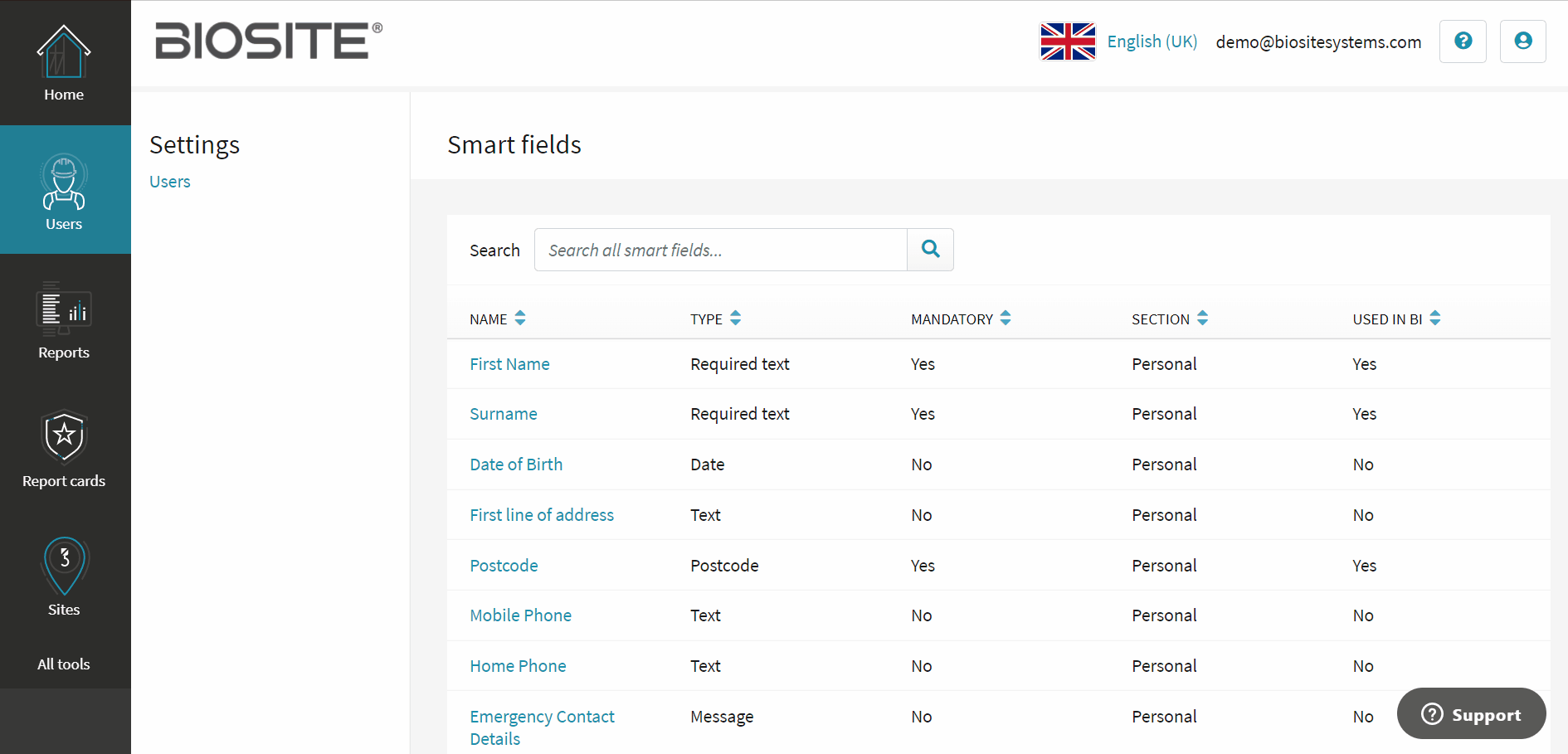Sort by Mandatory column arrows
The height and width of the screenshot is (754, 1568).
[1006, 318]
